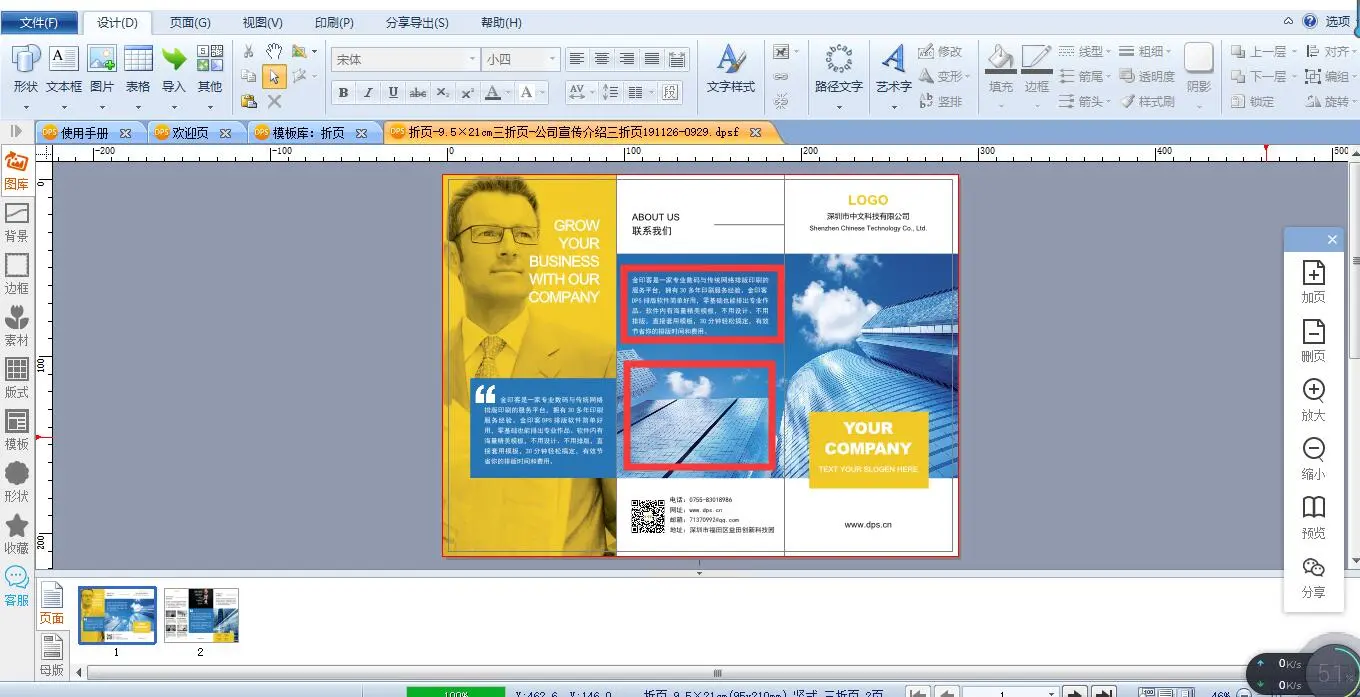This screenshot has height=697, width=1360.
Task: Click the 样式刷 format painter button
Action: point(1148,101)
